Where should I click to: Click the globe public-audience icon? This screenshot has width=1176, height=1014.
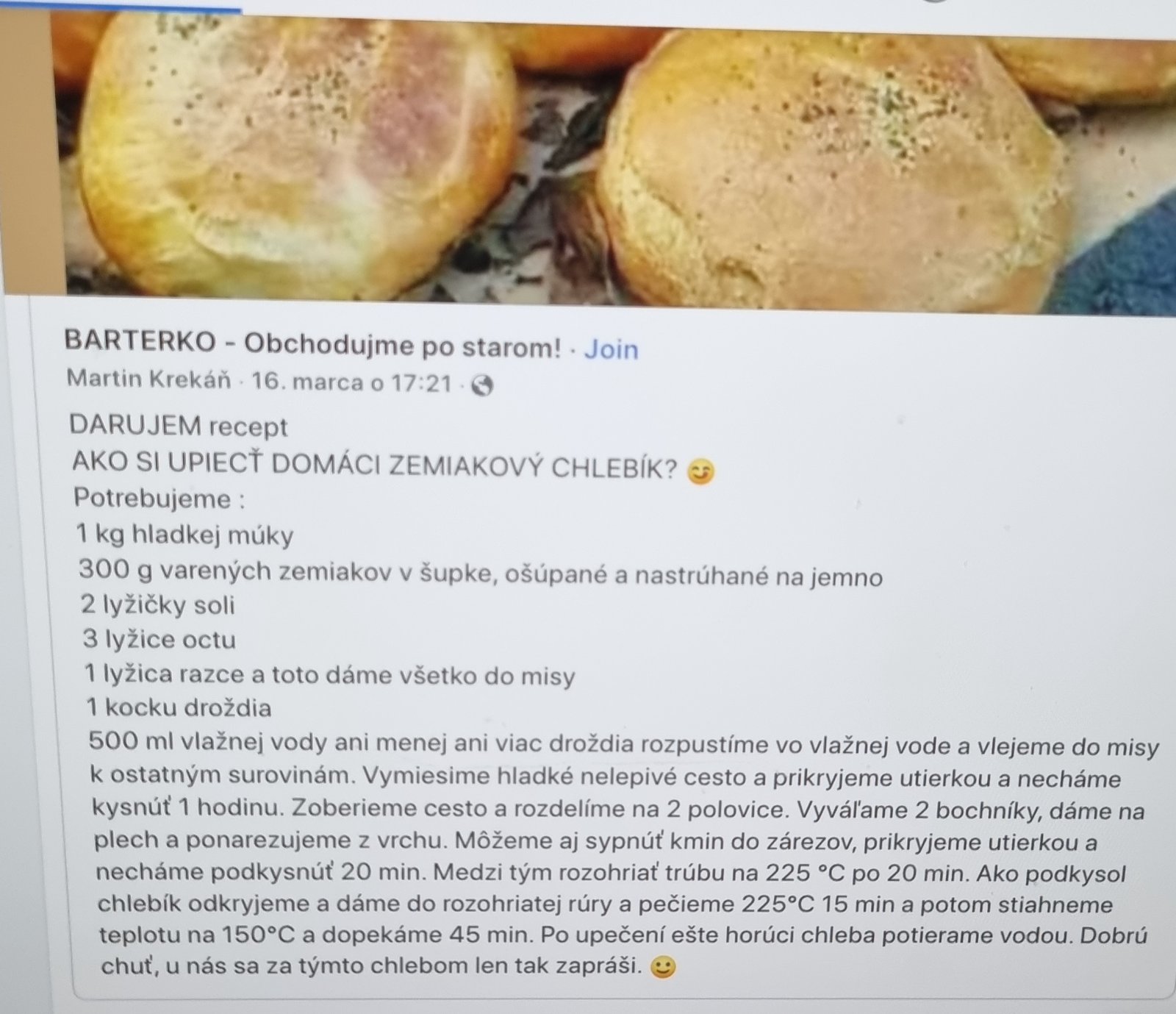pos(481,385)
